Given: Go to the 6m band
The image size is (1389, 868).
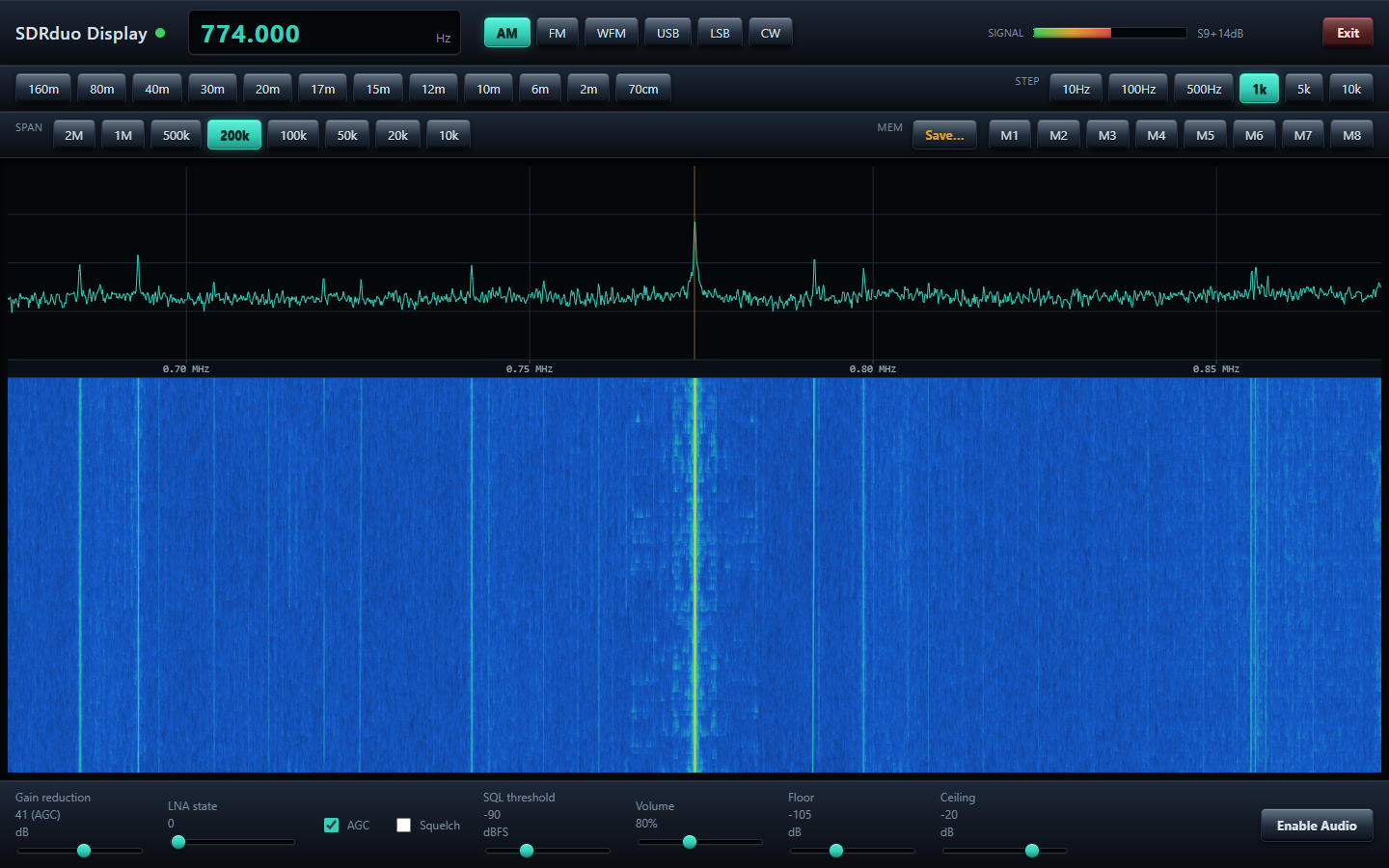Looking at the screenshot, I should (x=540, y=89).
